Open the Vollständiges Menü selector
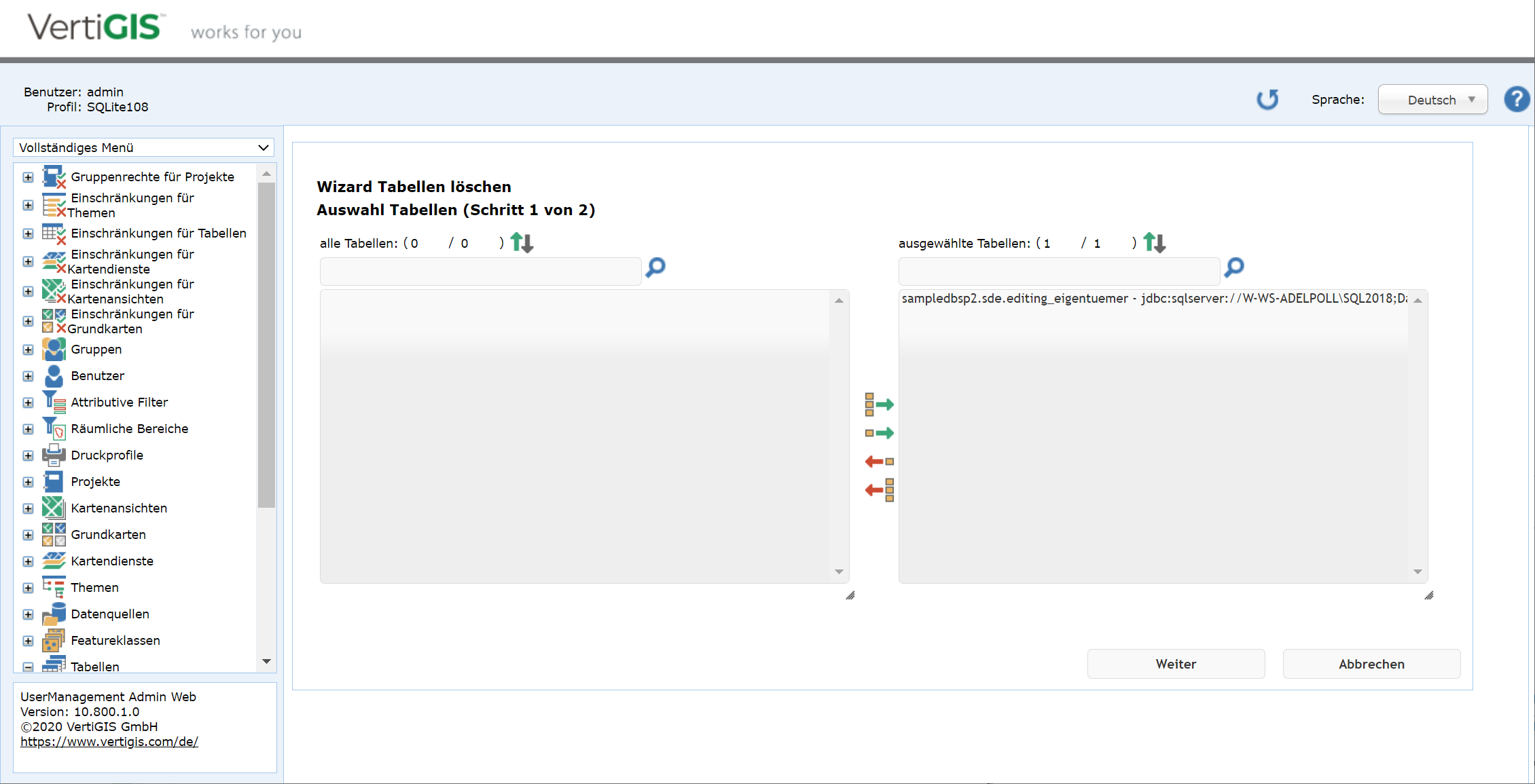The height and width of the screenshot is (784, 1535). tap(143, 147)
